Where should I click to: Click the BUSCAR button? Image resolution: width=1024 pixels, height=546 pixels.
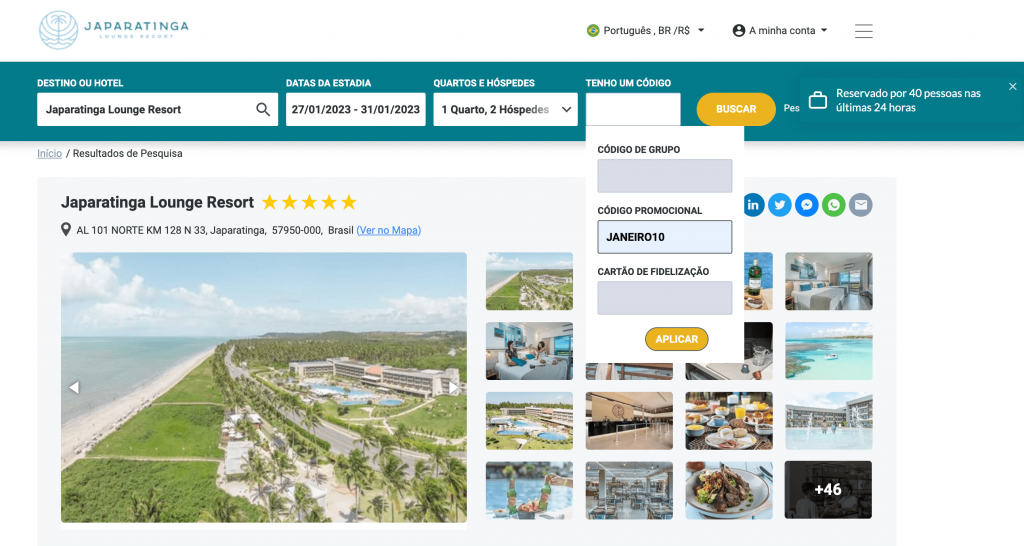(736, 109)
